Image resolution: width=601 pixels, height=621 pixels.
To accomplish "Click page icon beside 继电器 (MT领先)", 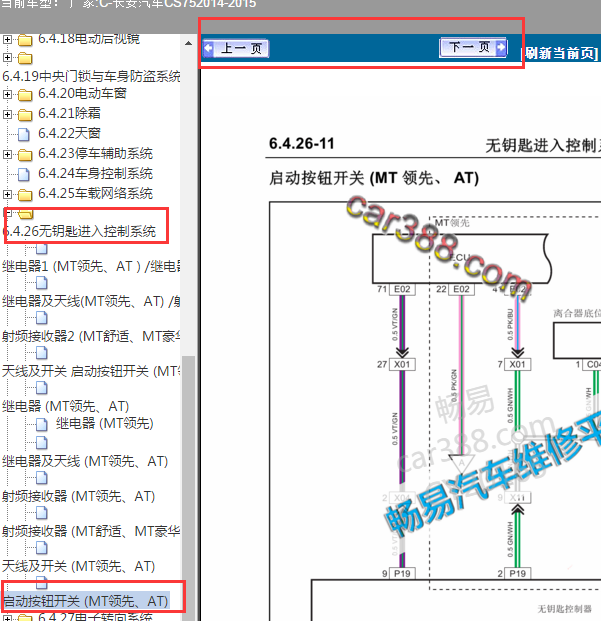I will tap(42, 424).
